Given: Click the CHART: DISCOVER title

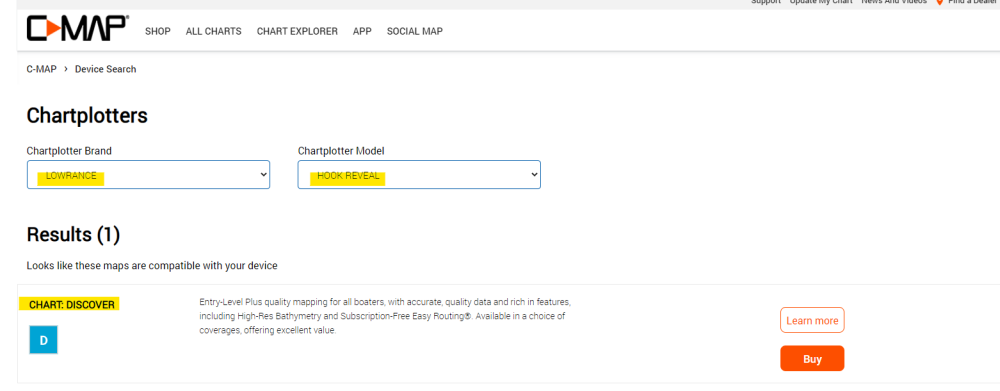Looking at the screenshot, I should (72, 305).
